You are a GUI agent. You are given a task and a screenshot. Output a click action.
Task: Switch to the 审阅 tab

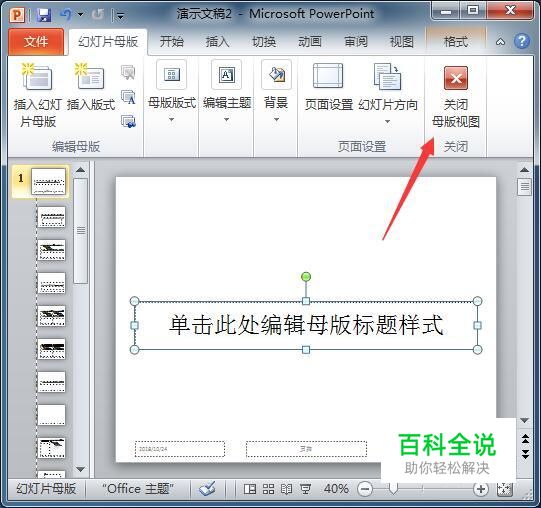pos(356,42)
